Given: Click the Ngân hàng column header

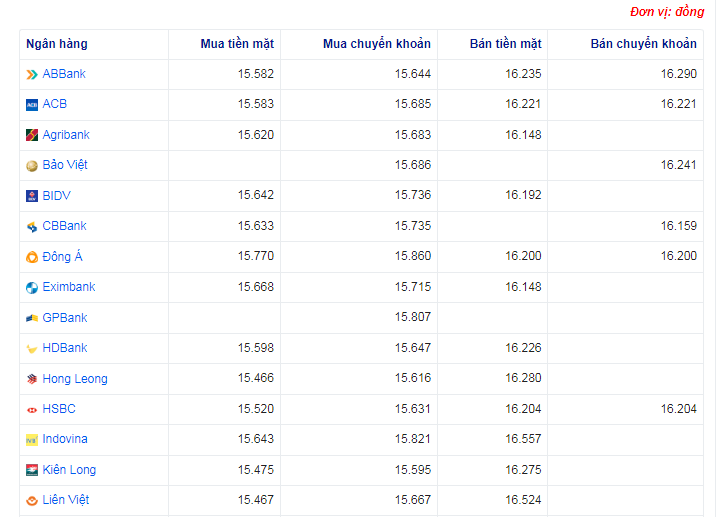Looking at the screenshot, I should pos(57,44).
